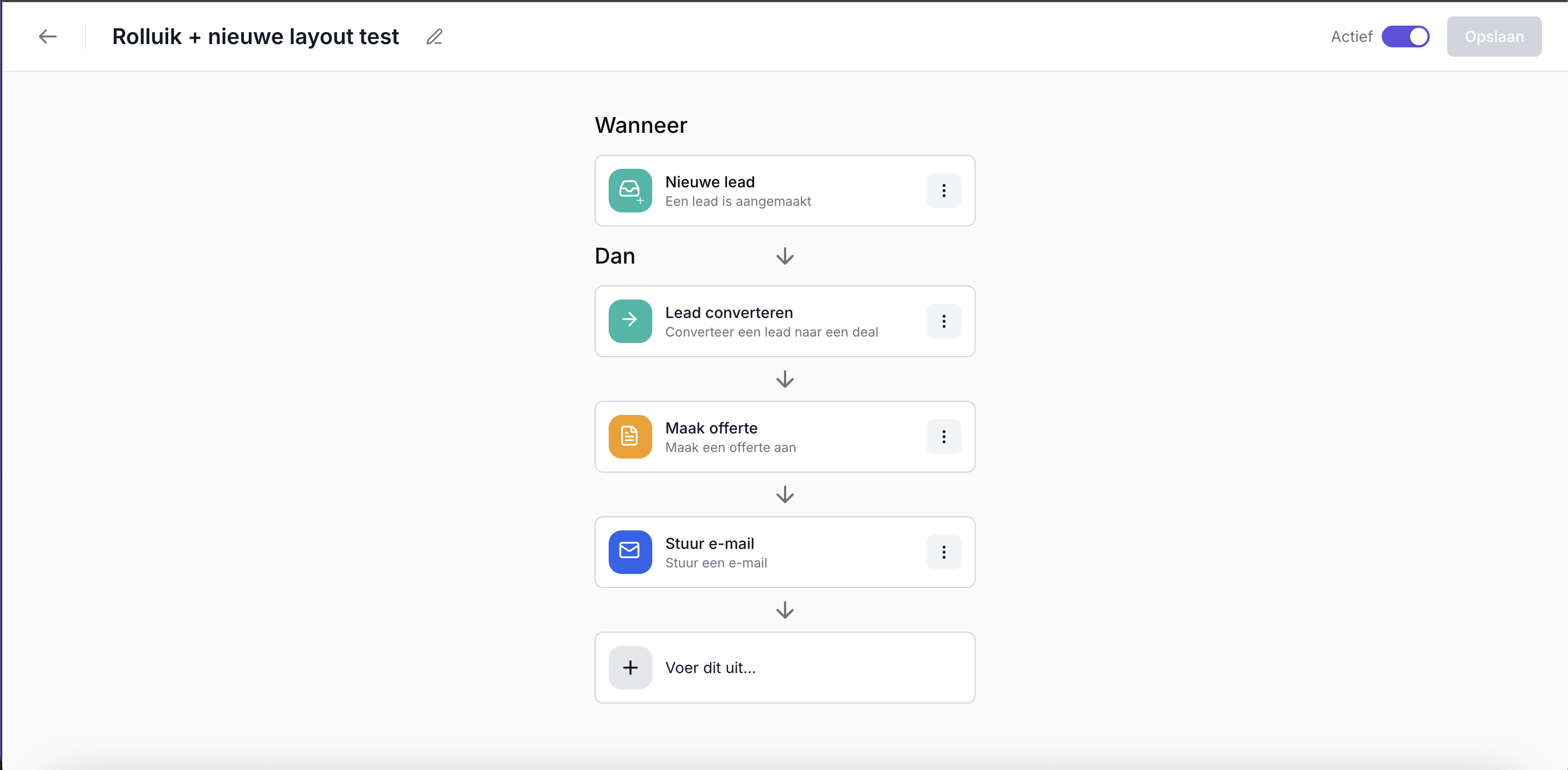Select the Lead converteren arrow icon

[630, 321]
